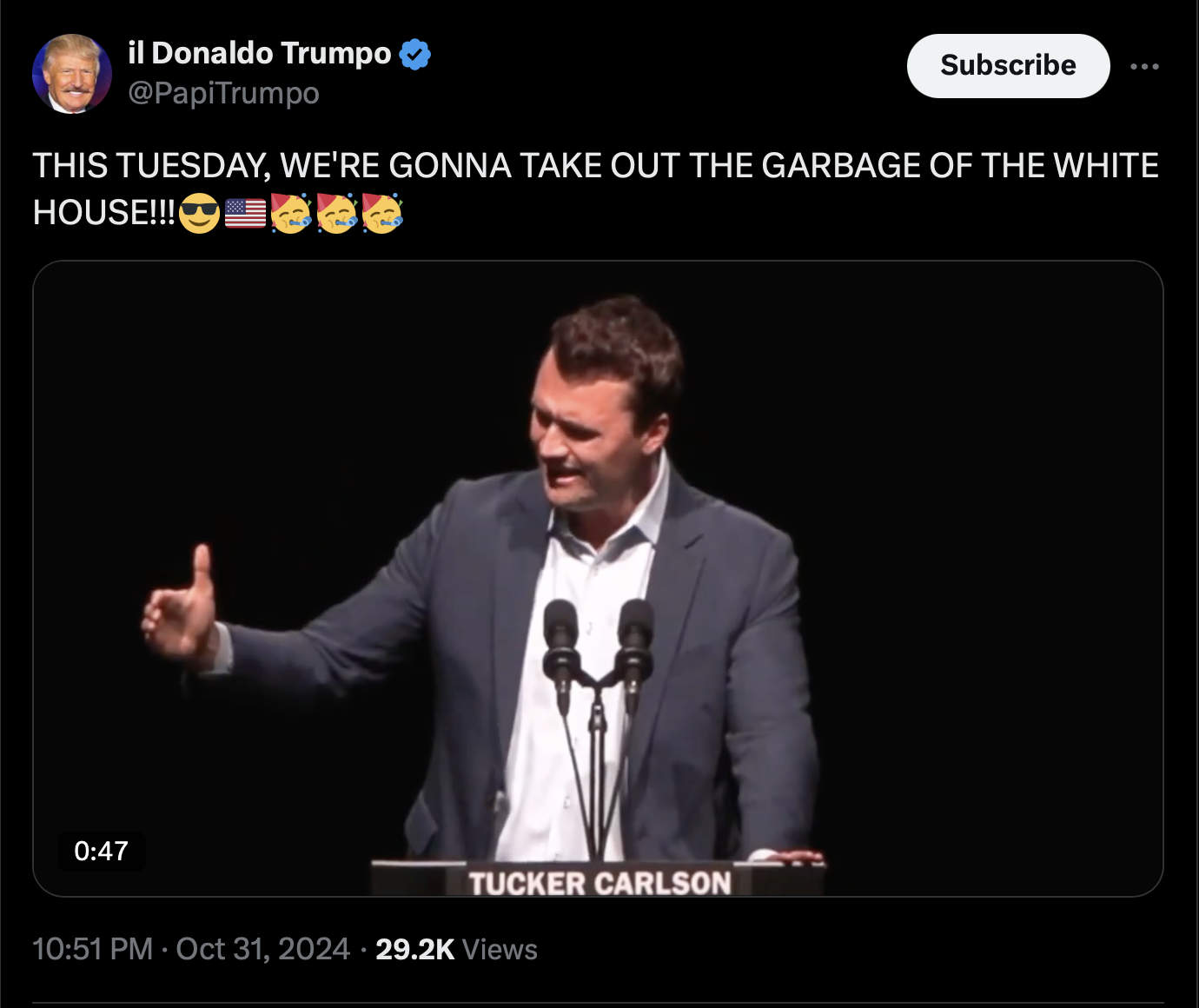Click the Oct 31, 2024 post date
Viewport: 1199px width, 1008px height.
(x=262, y=949)
